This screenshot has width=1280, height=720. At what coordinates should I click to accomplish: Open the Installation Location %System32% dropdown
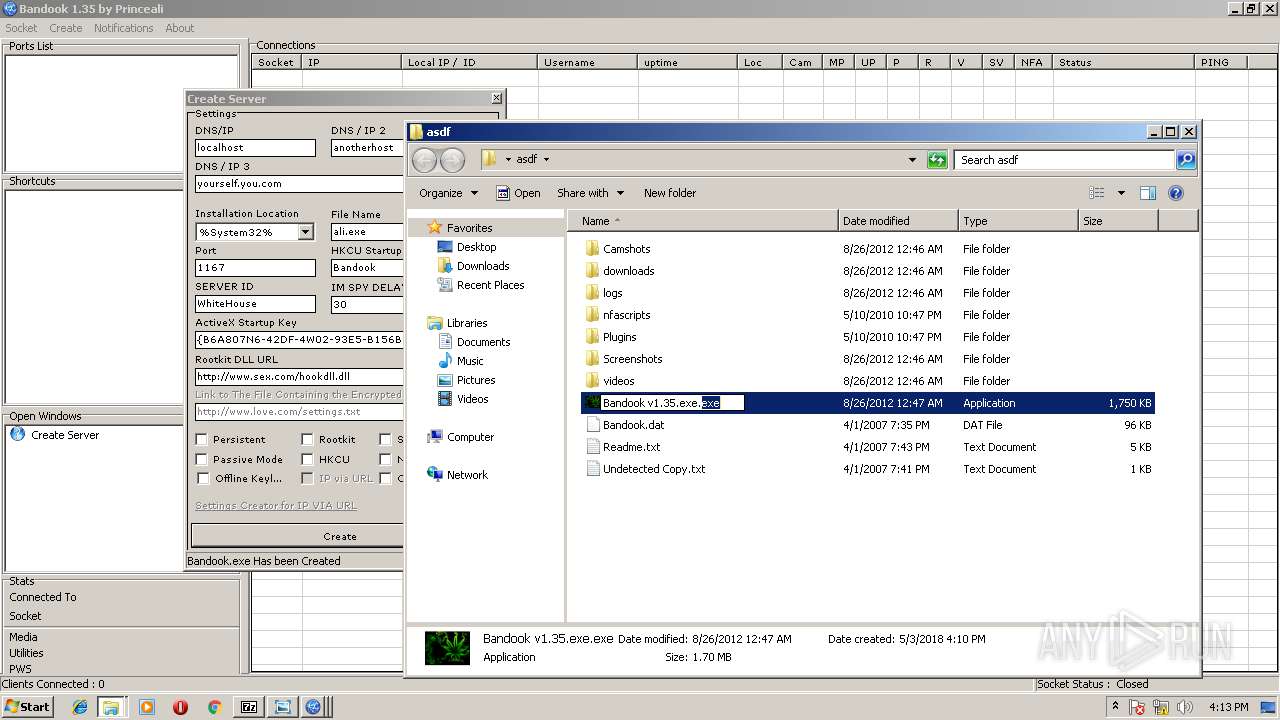point(305,232)
